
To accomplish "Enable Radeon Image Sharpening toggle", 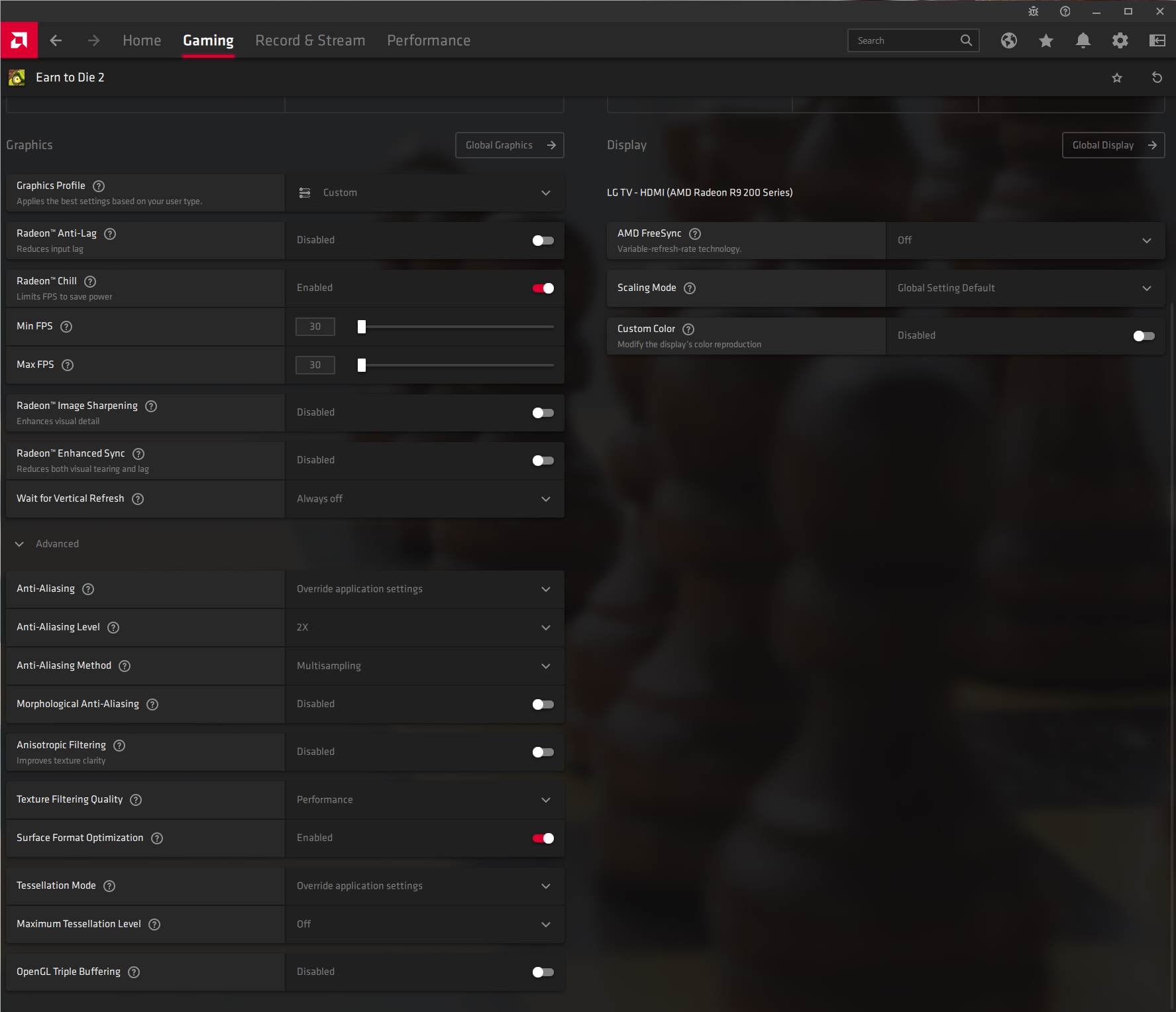I will [x=543, y=413].
